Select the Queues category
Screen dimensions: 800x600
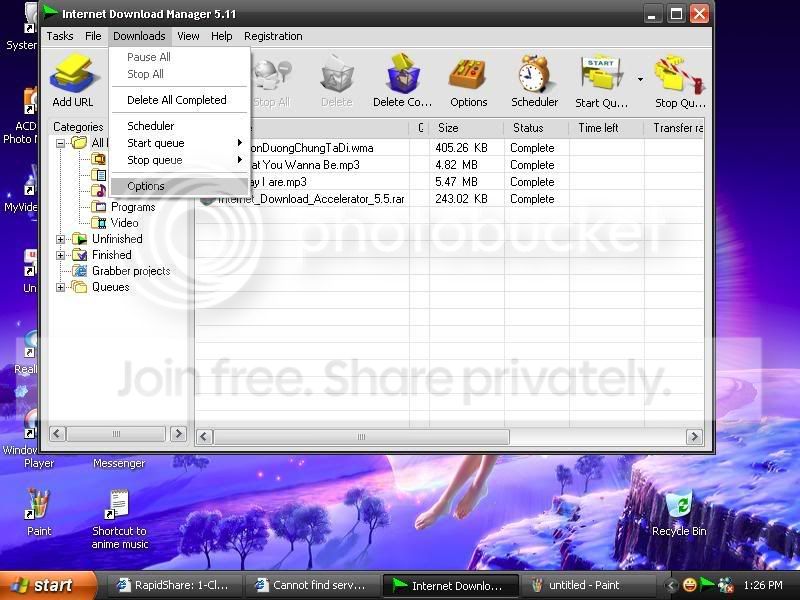pyautogui.click(x=110, y=287)
